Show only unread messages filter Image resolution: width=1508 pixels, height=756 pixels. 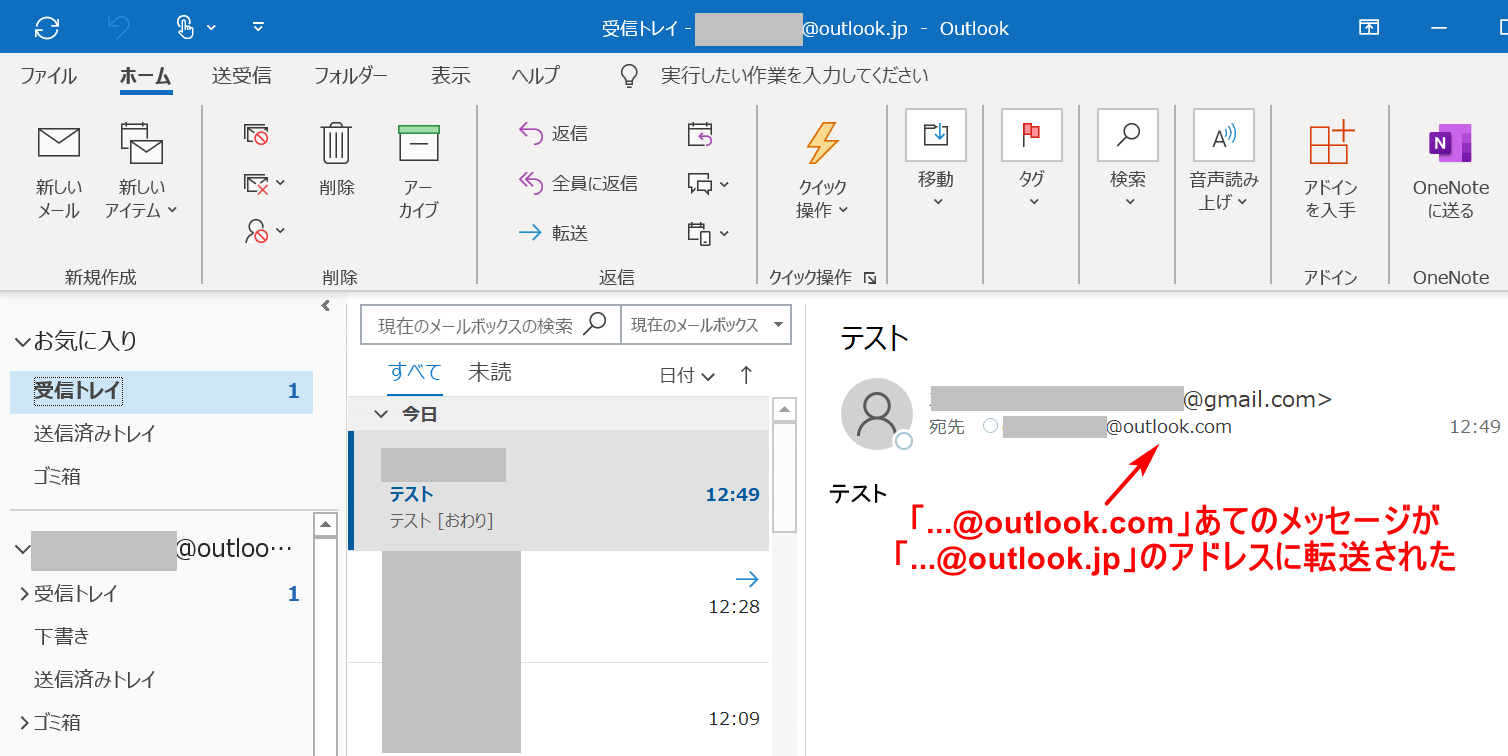[x=489, y=373]
